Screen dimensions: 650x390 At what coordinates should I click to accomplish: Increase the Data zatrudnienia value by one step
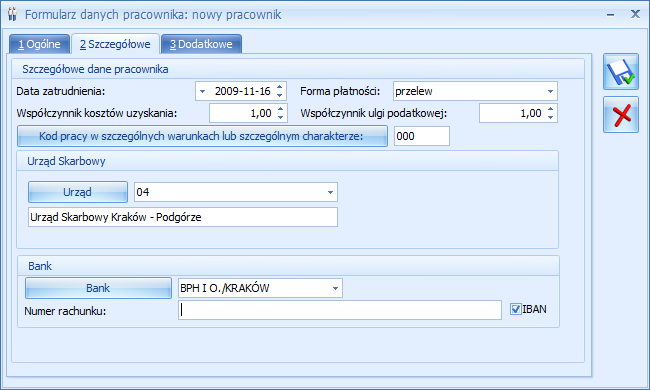point(279,87)
